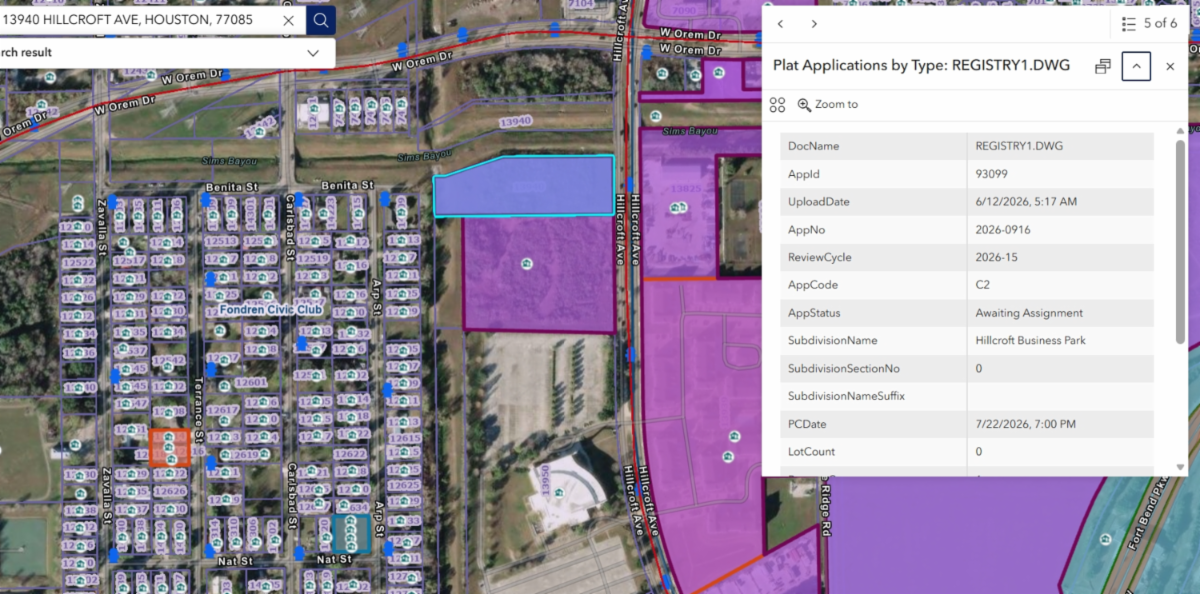Screen dimensions: 1200x594
Task: Open the 5 of 6 feature list
Action: point(1149,24)
